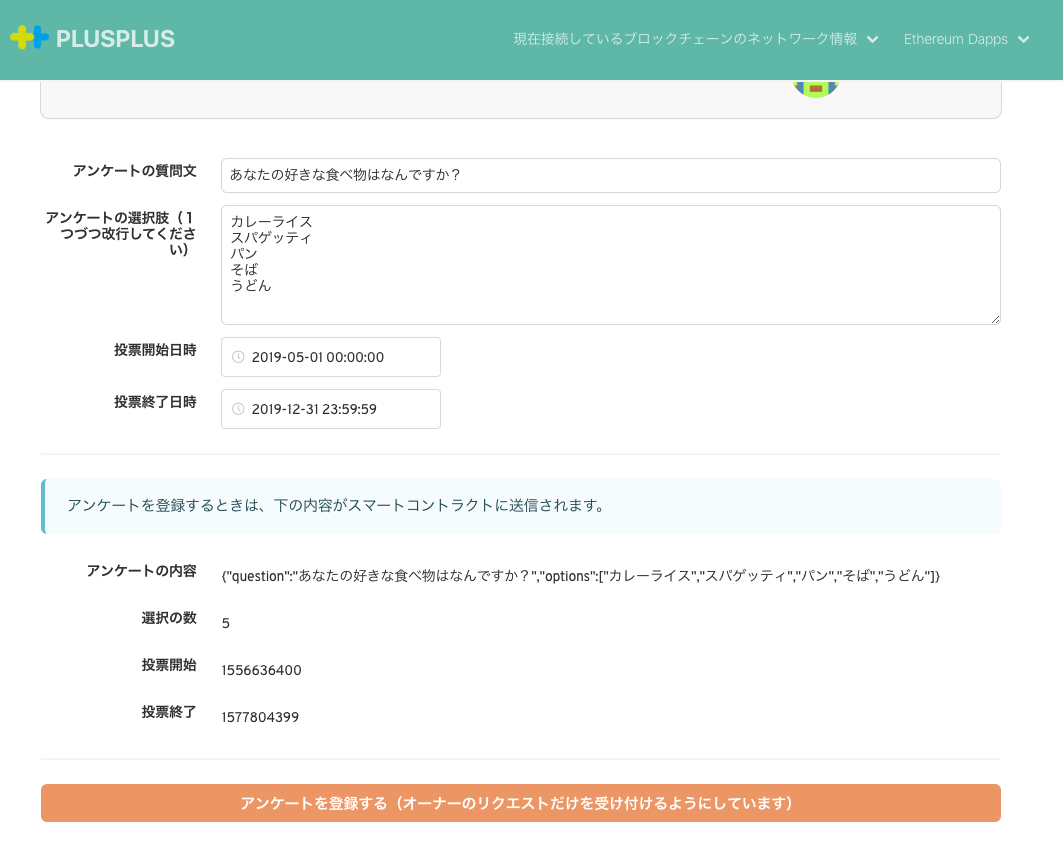Click the 投票開始 summary label
This screenshot has width=1063, height=867.
(x=169, y=665)
